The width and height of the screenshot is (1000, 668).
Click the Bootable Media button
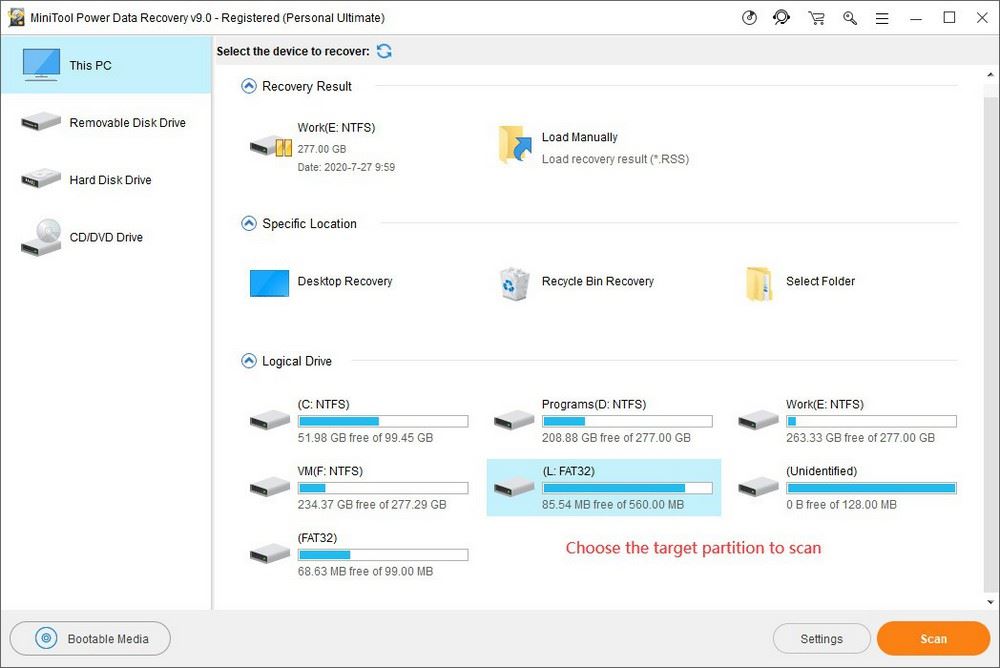(x=89, y=638)
